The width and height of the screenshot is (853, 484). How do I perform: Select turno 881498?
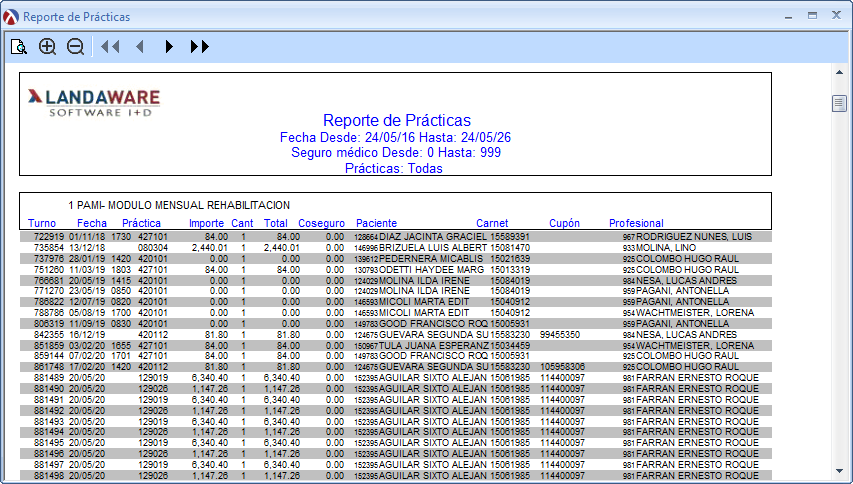(x=49, y=476)
